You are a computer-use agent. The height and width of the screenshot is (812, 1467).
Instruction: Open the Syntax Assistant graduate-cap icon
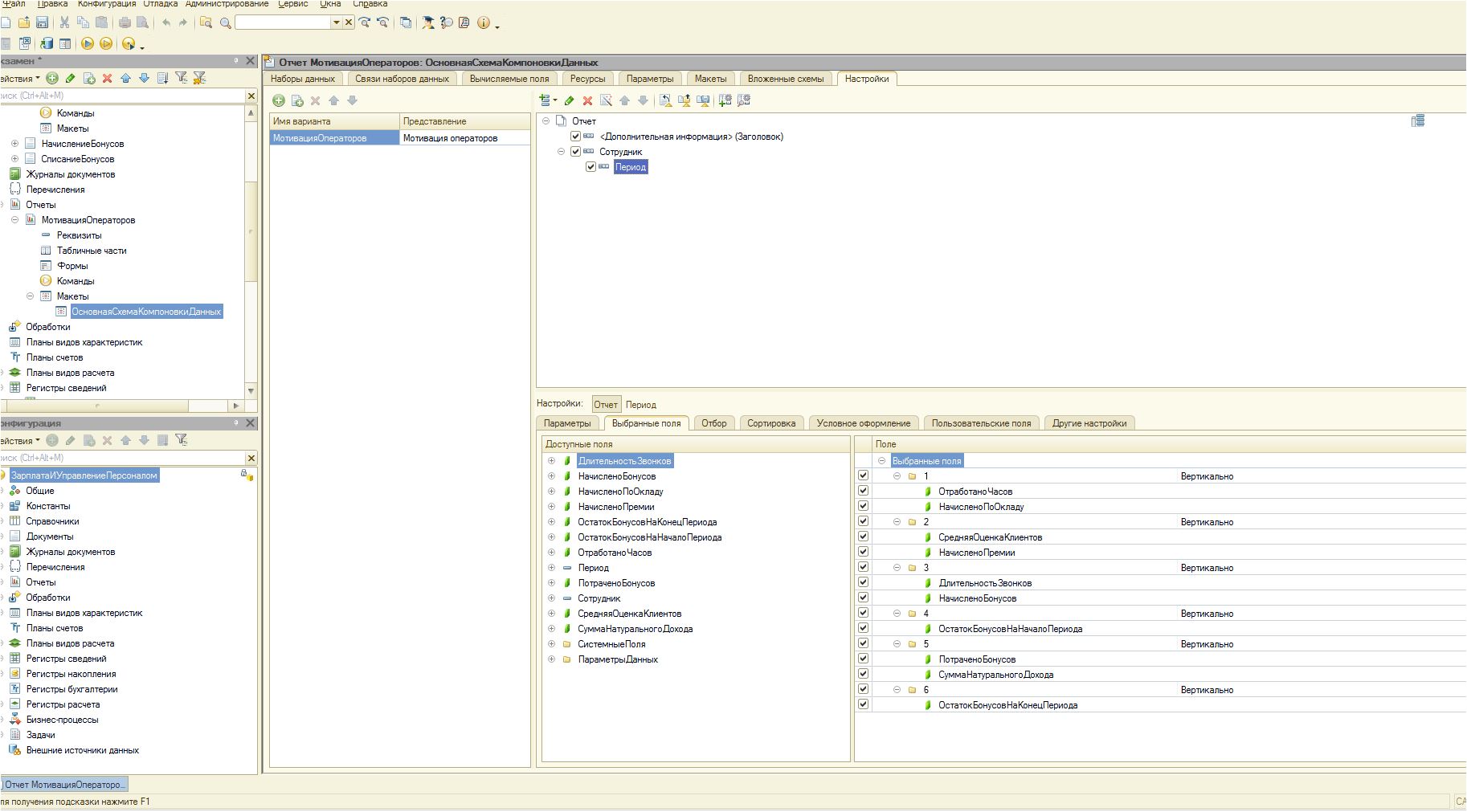coord(428,22)
